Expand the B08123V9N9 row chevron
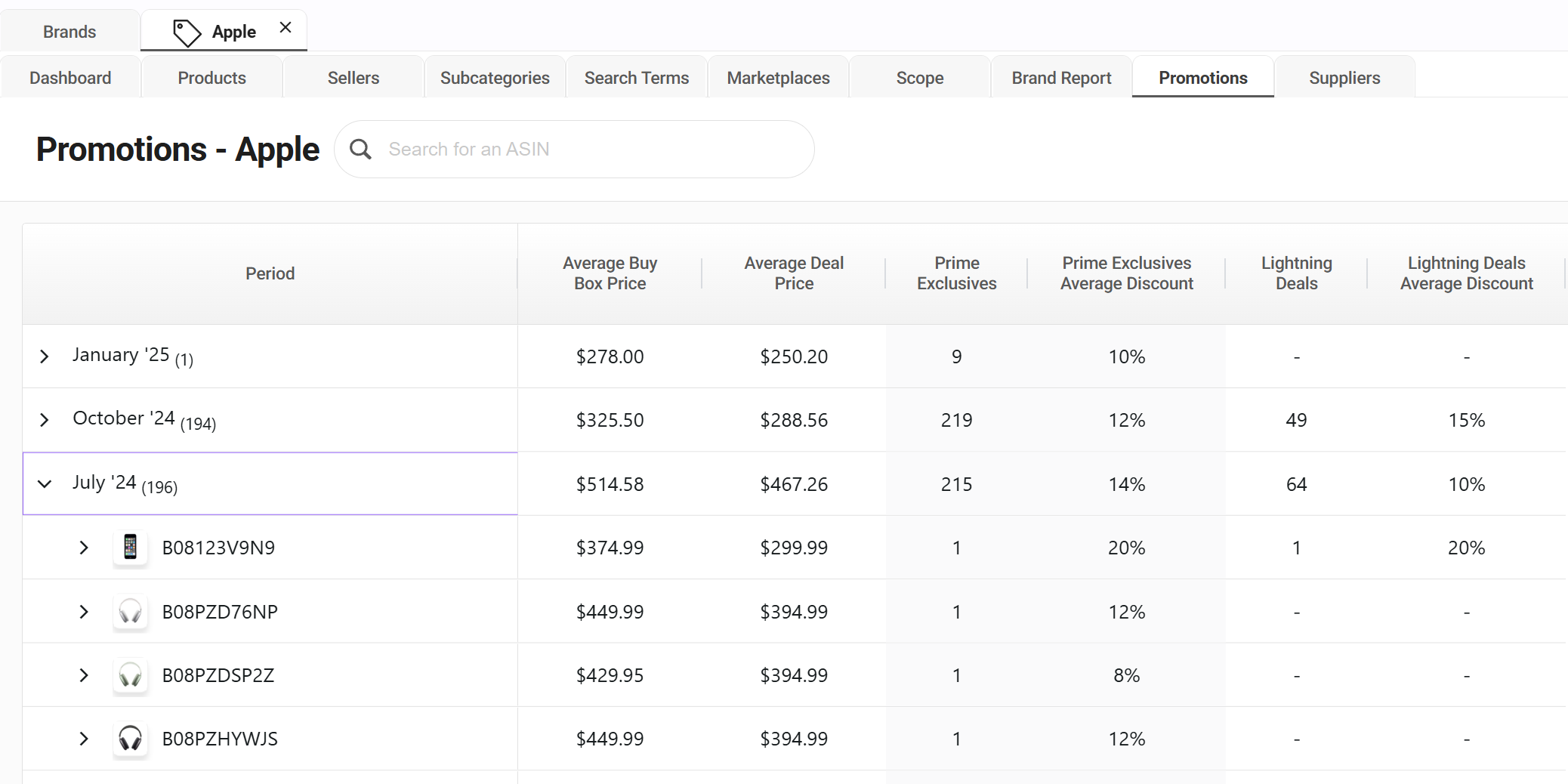Viewport: 1568px width, 784px height. pos(84,548)
